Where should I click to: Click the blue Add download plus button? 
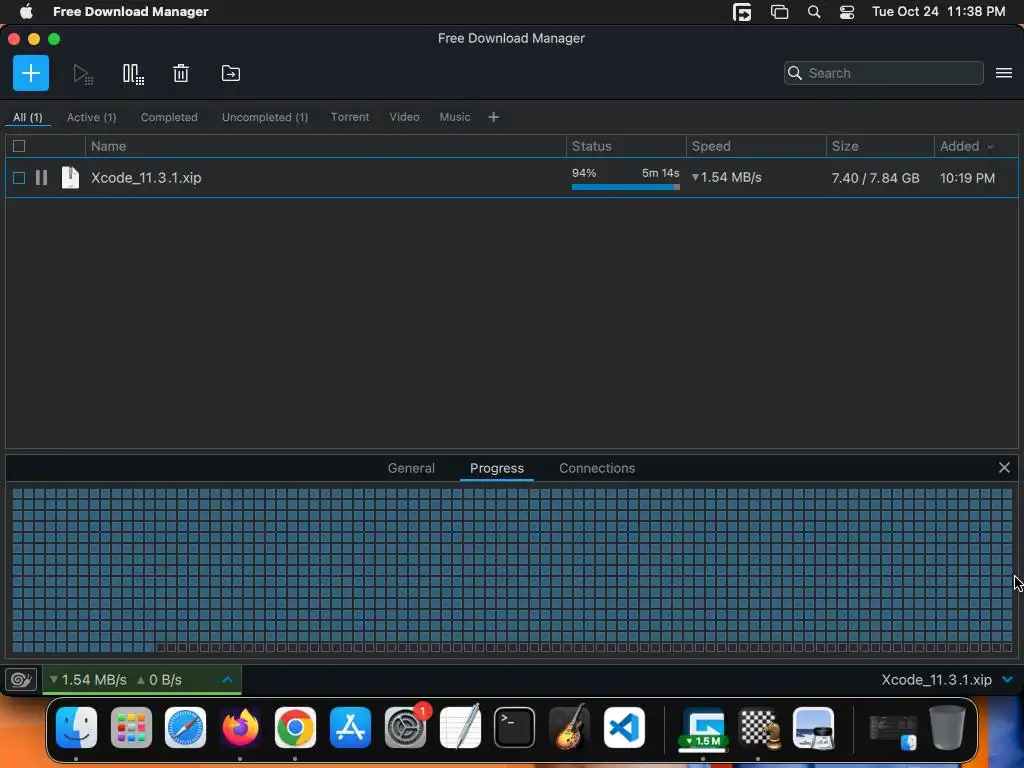(31, 73)
